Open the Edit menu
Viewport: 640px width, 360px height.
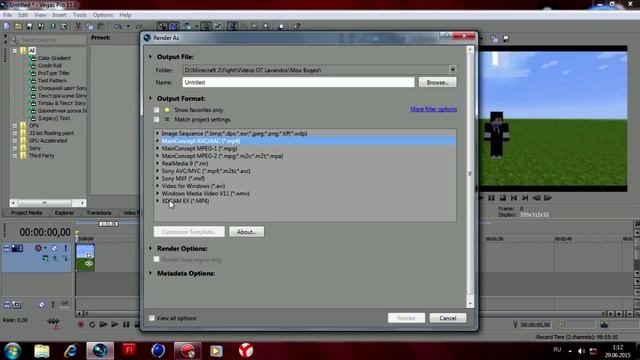point(23,15)
